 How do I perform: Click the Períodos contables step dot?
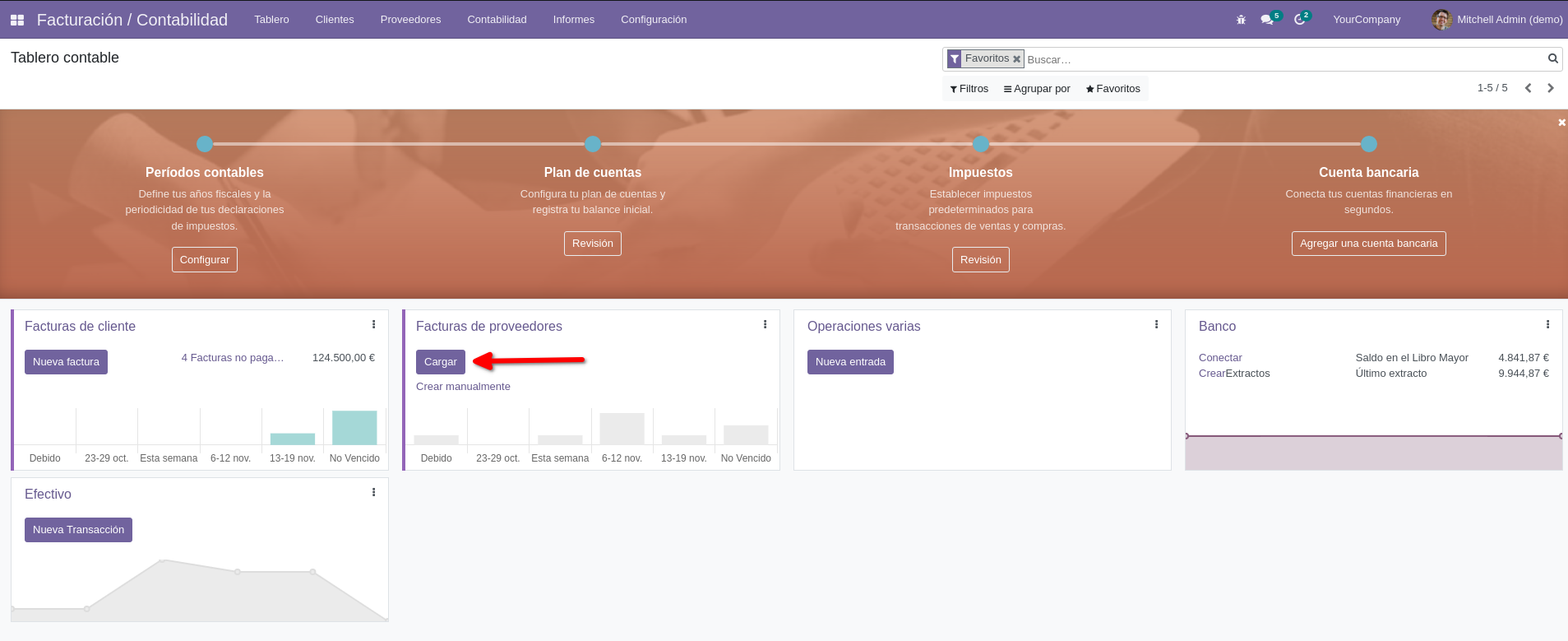[205, 144]
